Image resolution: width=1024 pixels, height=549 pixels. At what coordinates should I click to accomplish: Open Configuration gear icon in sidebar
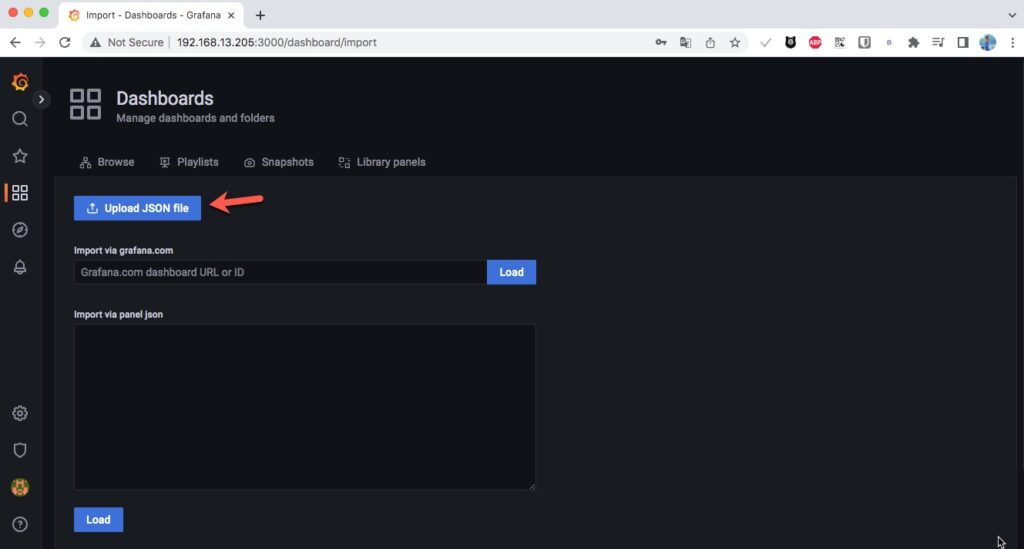20,413
